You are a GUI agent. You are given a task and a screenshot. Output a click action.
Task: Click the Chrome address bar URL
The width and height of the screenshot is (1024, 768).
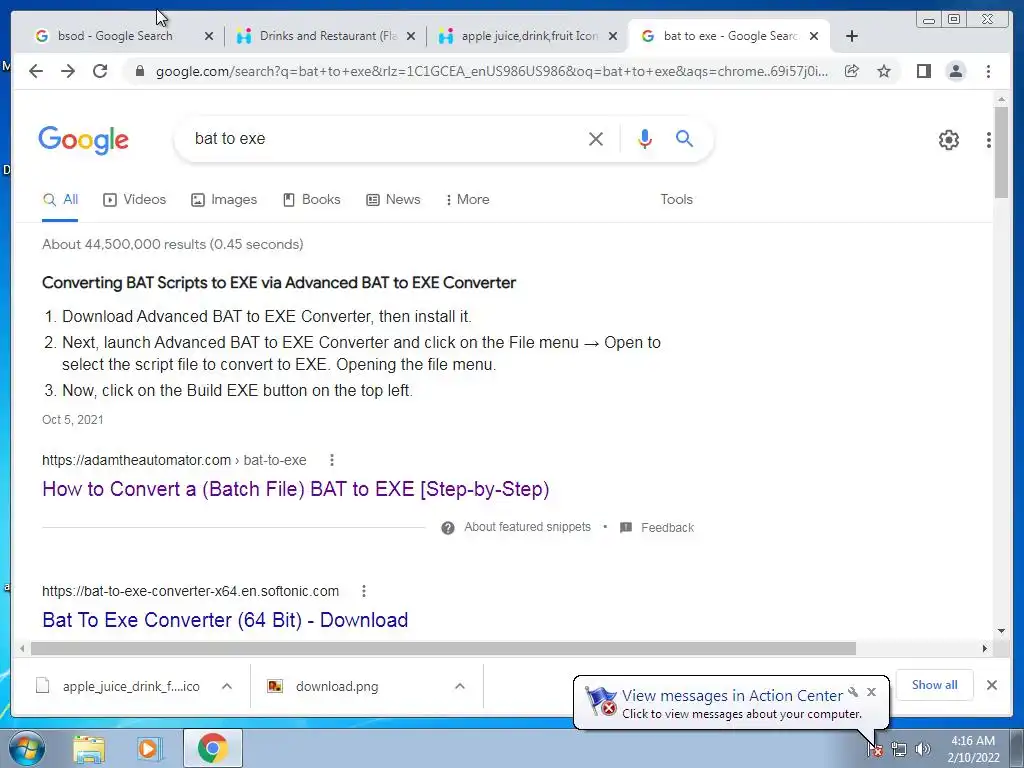pyautogui.click(x=492, y=72)
